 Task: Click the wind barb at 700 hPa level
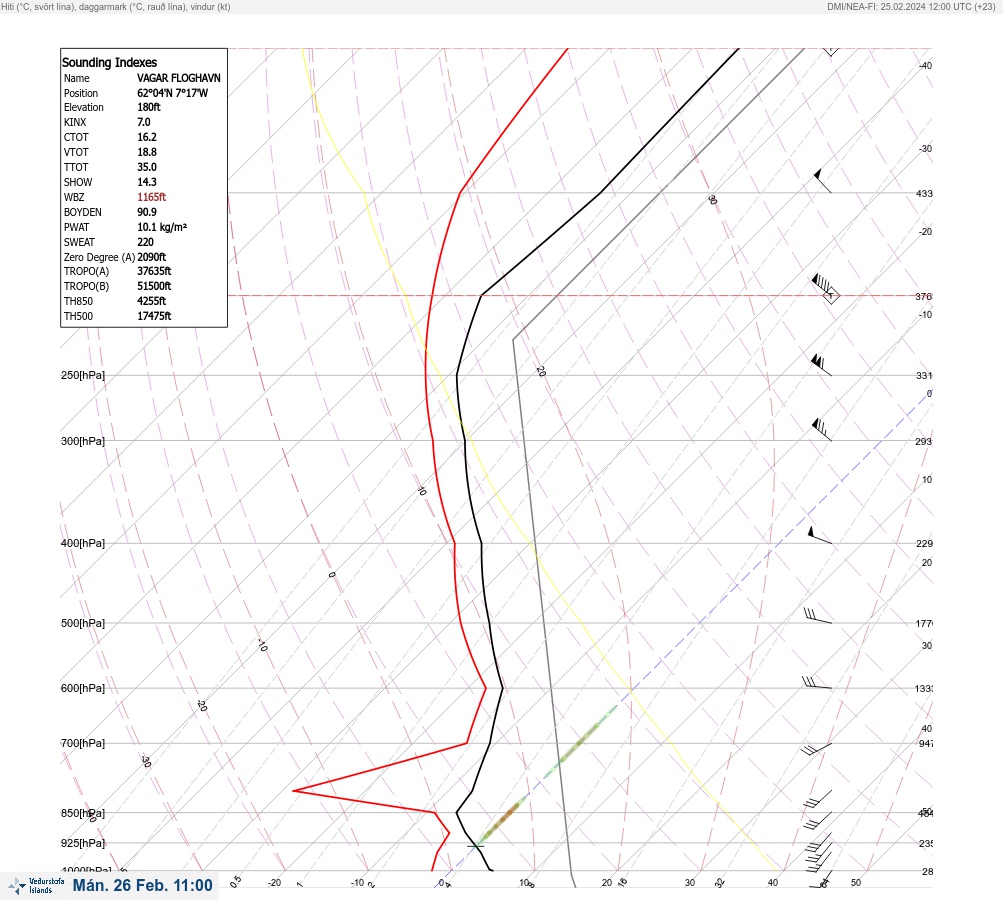pyautogui.click(x=816, y=748)
